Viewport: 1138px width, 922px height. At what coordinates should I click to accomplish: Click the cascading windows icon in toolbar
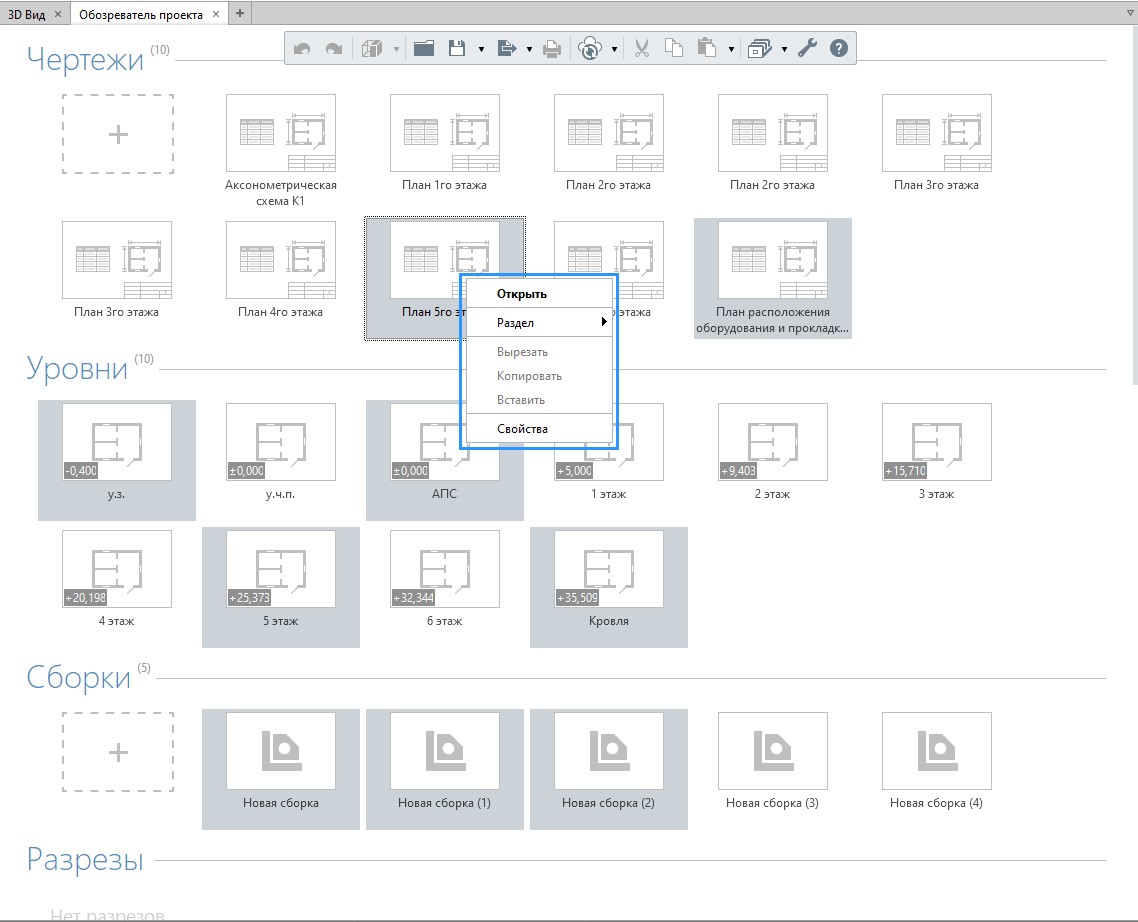(x=760, y=48)
